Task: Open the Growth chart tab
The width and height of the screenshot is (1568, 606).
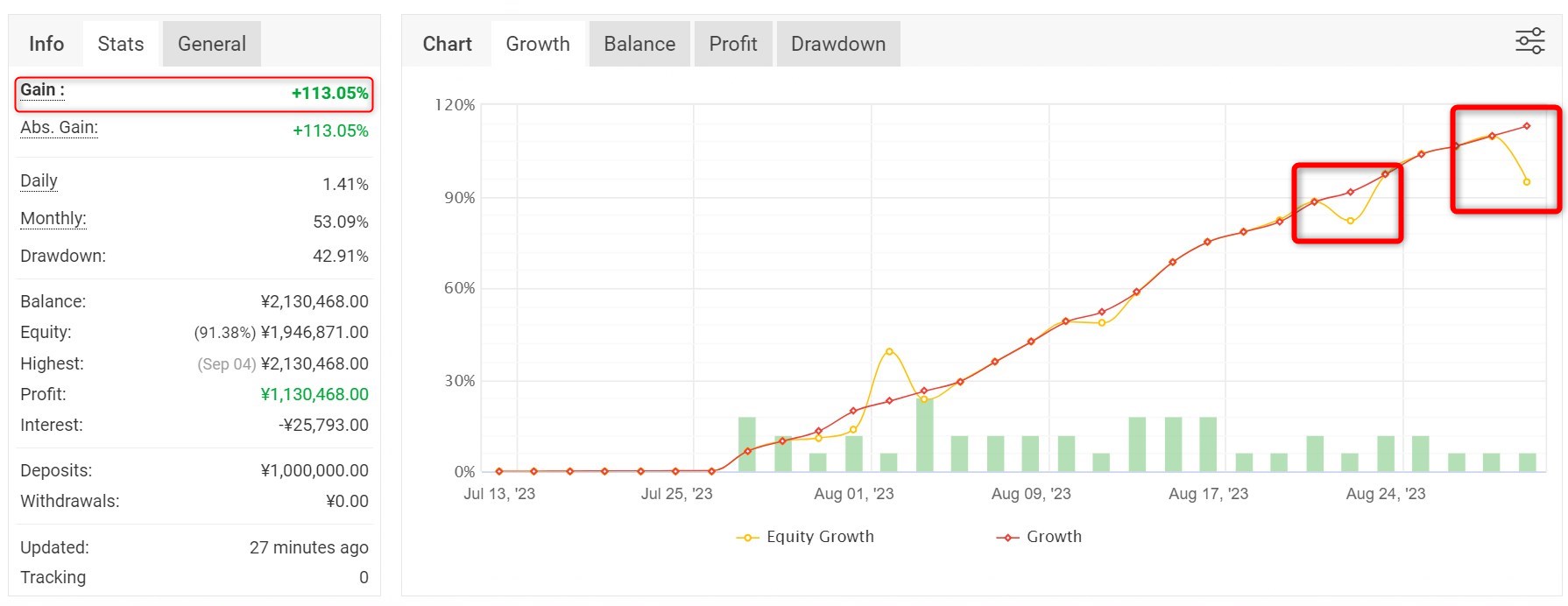Action: click(x=537, y=44)
